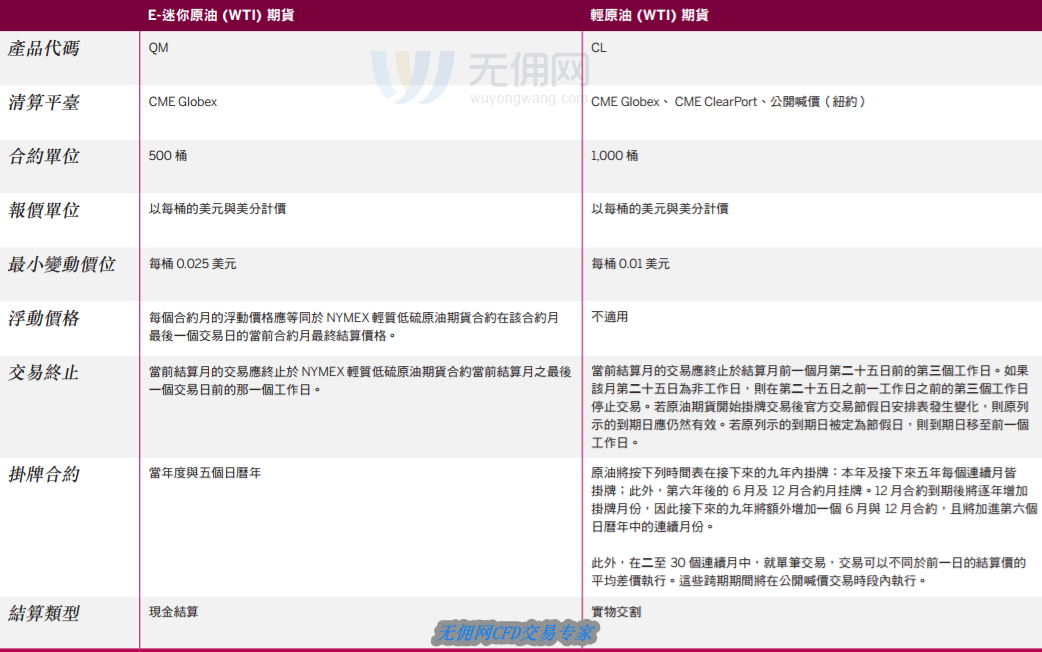Viewport: 1042px width, 652px height.
Task: Click the 清算平臺 row label
Action: [43, 102]
